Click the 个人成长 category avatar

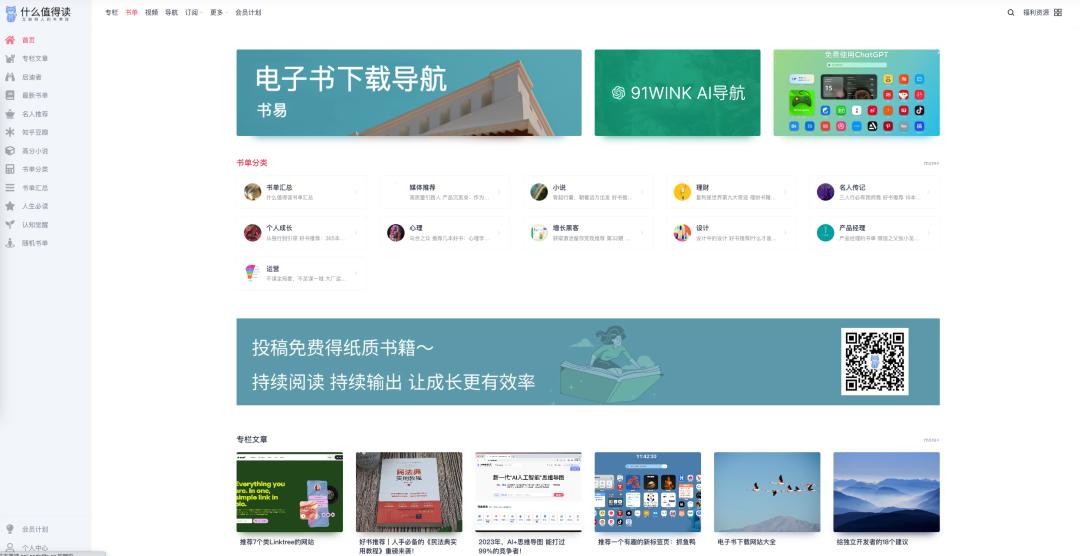pyautogui.click(x=252, y=232)
